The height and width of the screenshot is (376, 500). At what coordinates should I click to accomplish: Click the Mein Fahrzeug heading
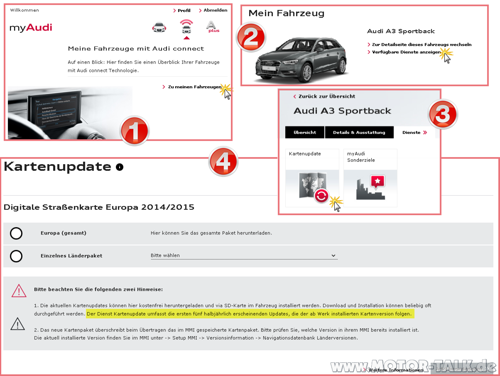[x=286, y=13]
